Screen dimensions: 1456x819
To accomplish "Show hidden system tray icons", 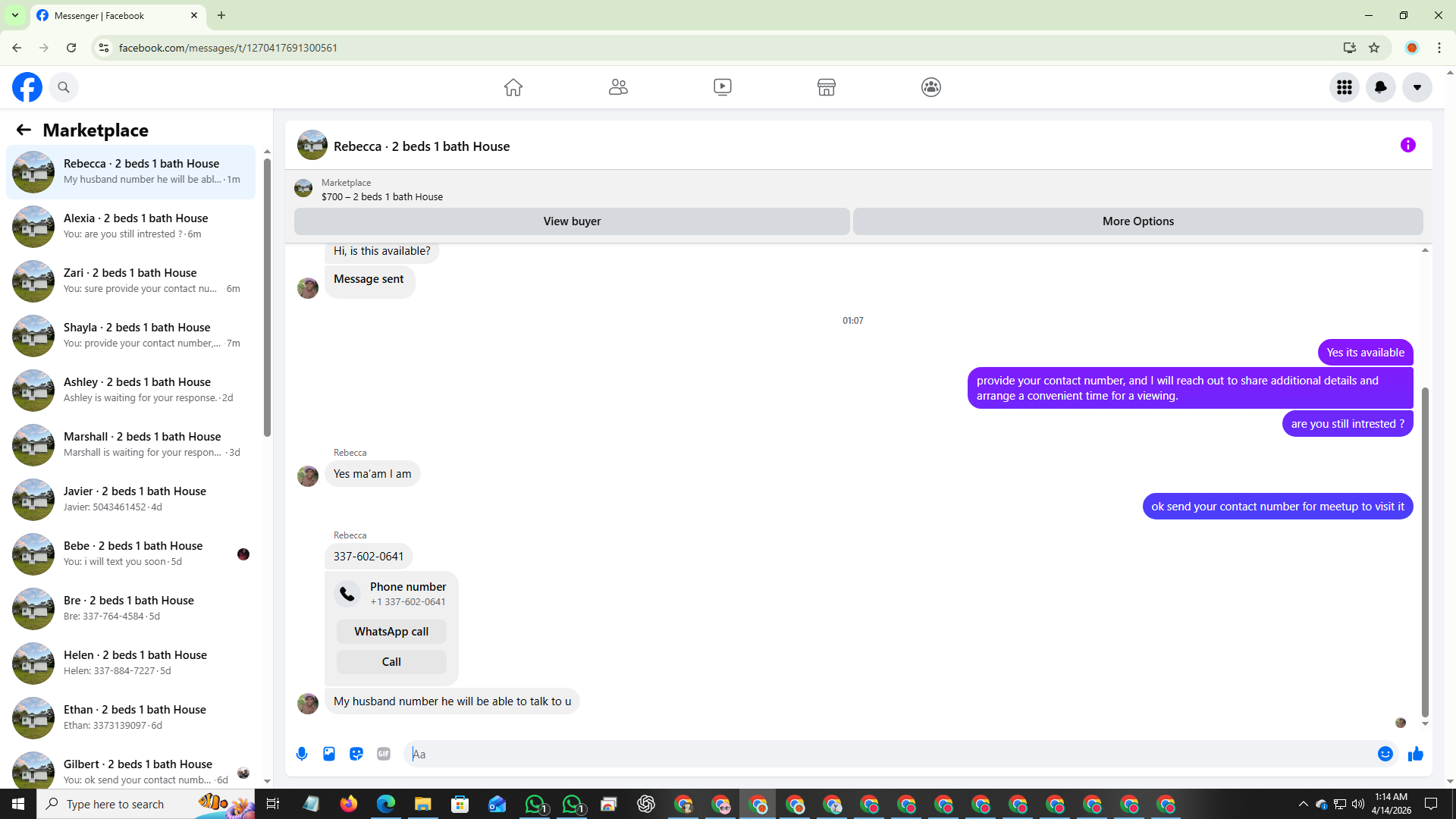I will 1303,804.
